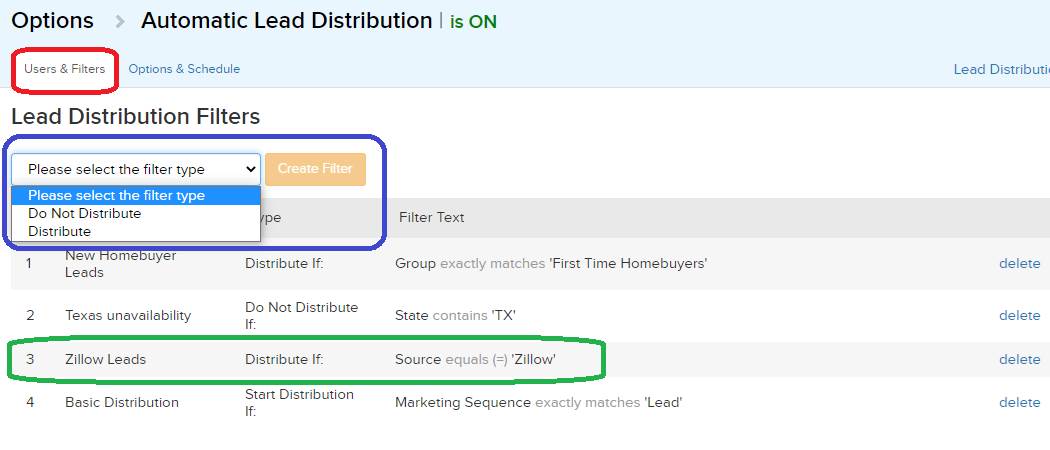Screen dimensions: 1050x450
Task: Choose 'Do Not Distribute' option
Action: pos(136,214)
